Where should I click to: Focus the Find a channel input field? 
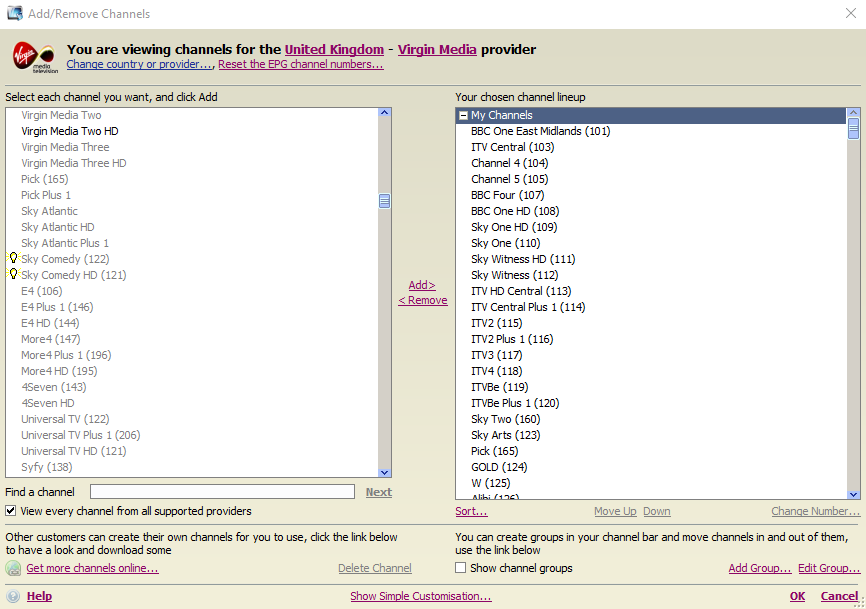click(x=222, y=491)
